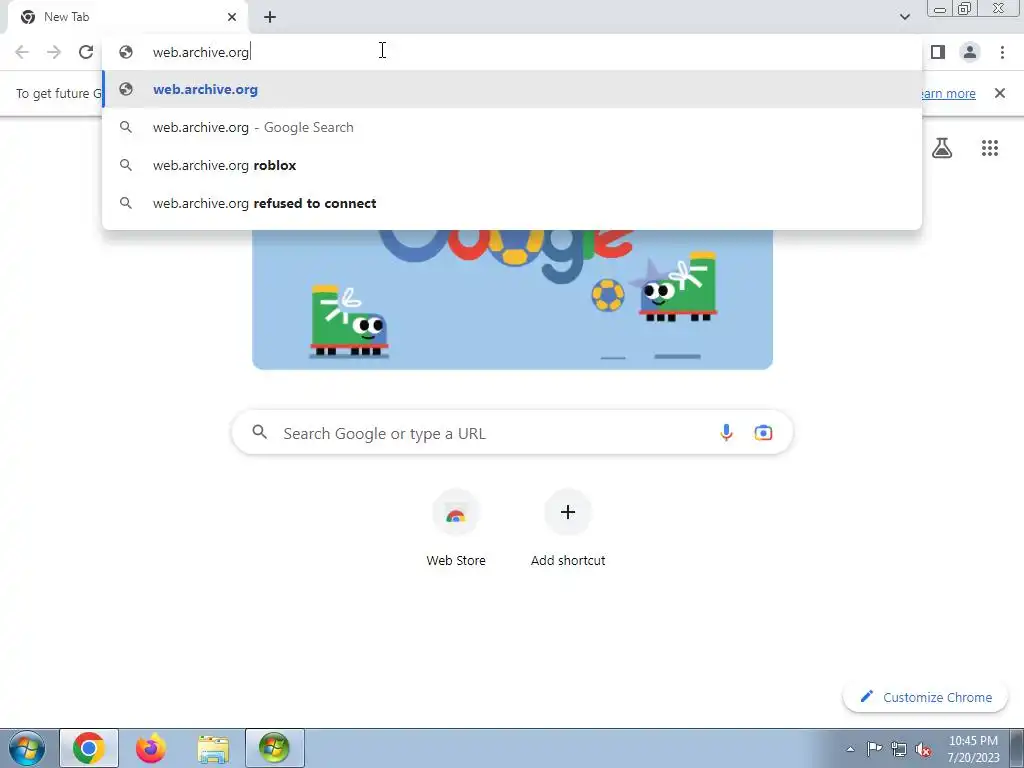Launch Firefox from the taskbar
This screenshot has height=768, width=1024.
tap(151, 748)
